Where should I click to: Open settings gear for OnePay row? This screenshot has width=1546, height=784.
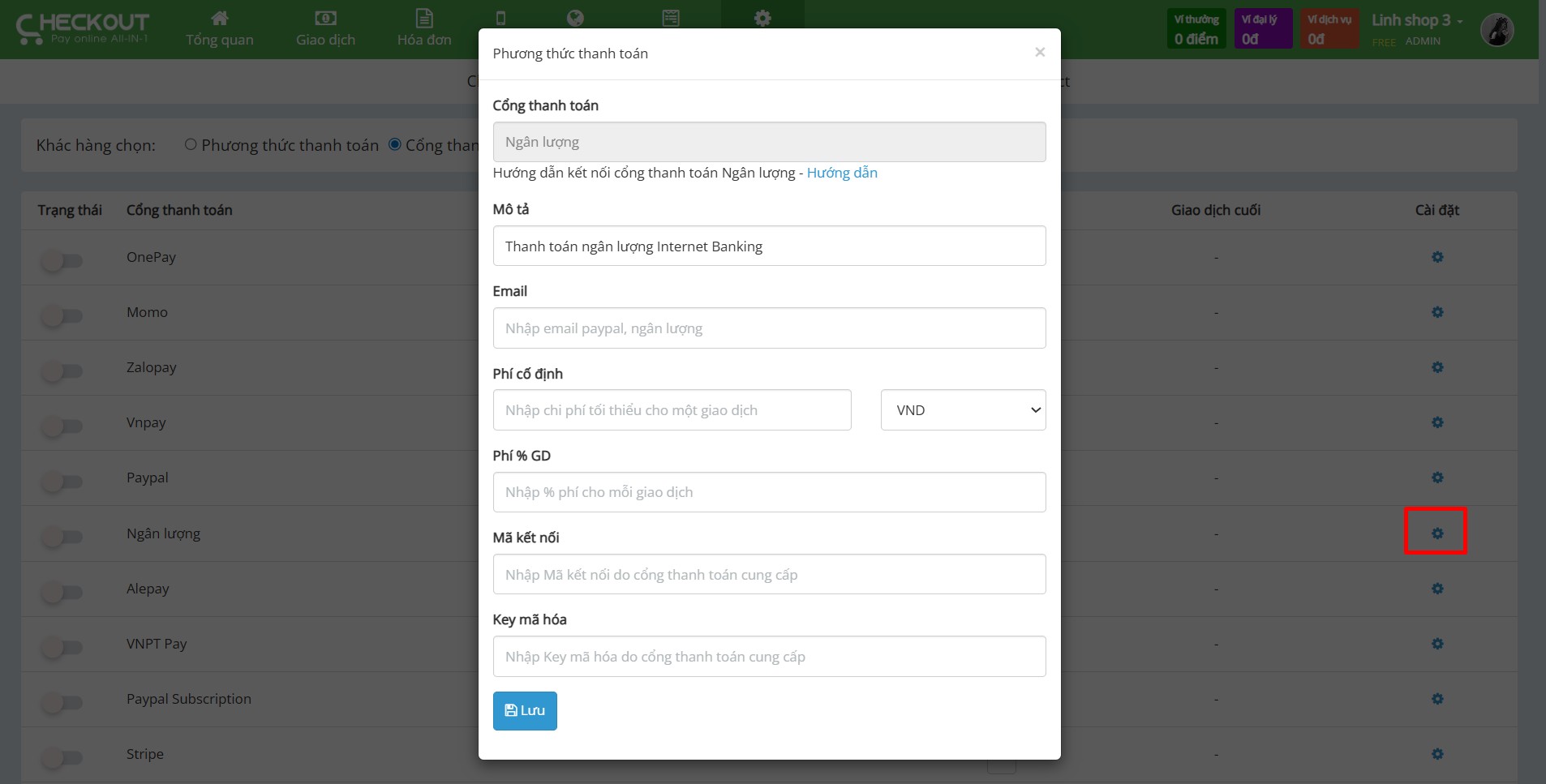pyautogui.click(x=1436, y=257)
